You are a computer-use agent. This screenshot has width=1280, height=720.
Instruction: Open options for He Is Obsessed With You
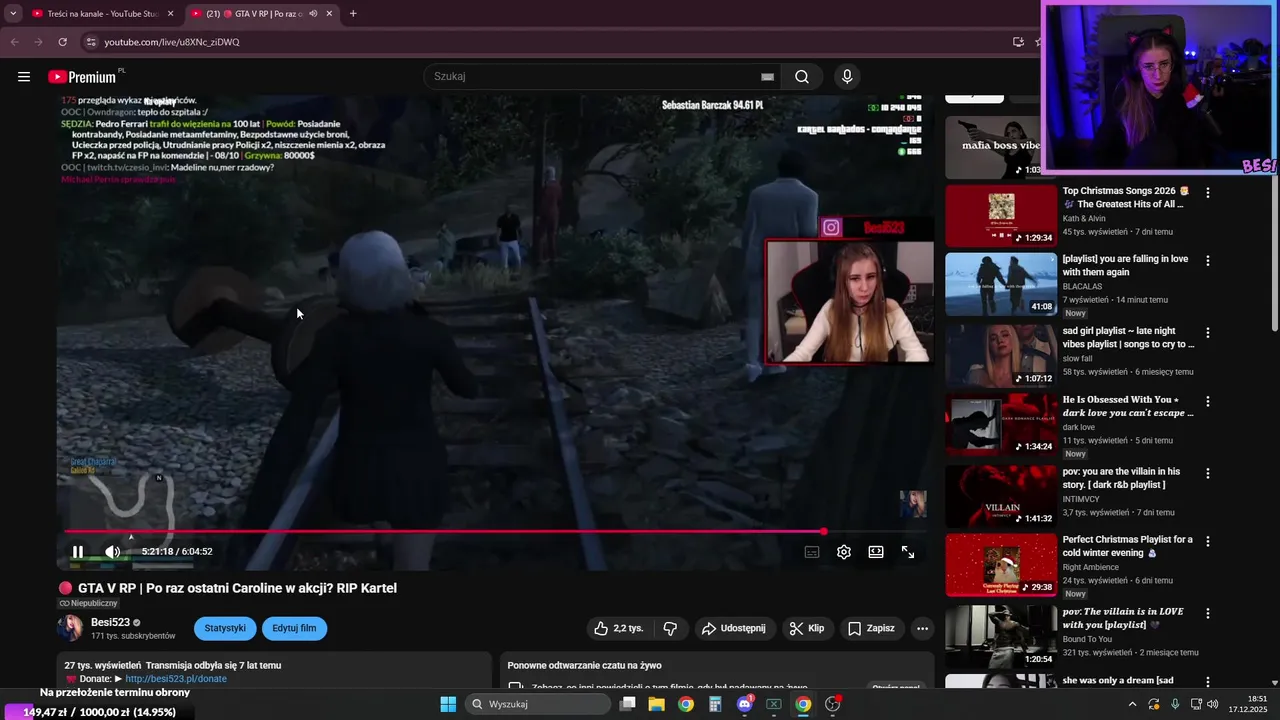[x=1208, y=401]
